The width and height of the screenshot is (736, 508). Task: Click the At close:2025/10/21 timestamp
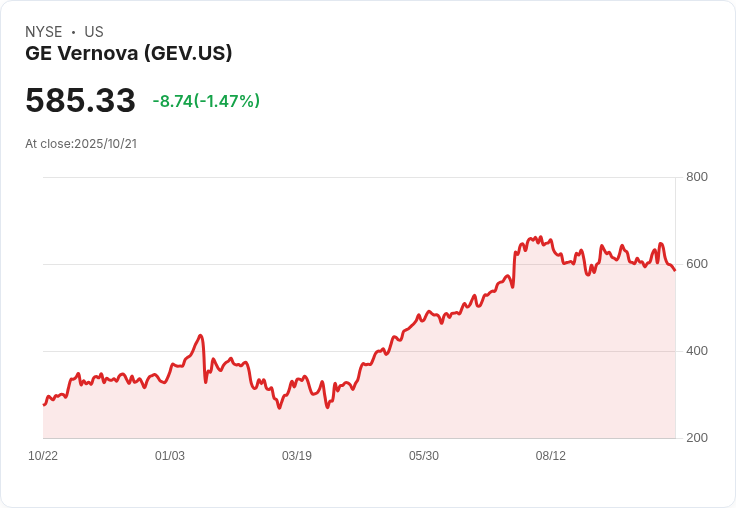(81, 144)
